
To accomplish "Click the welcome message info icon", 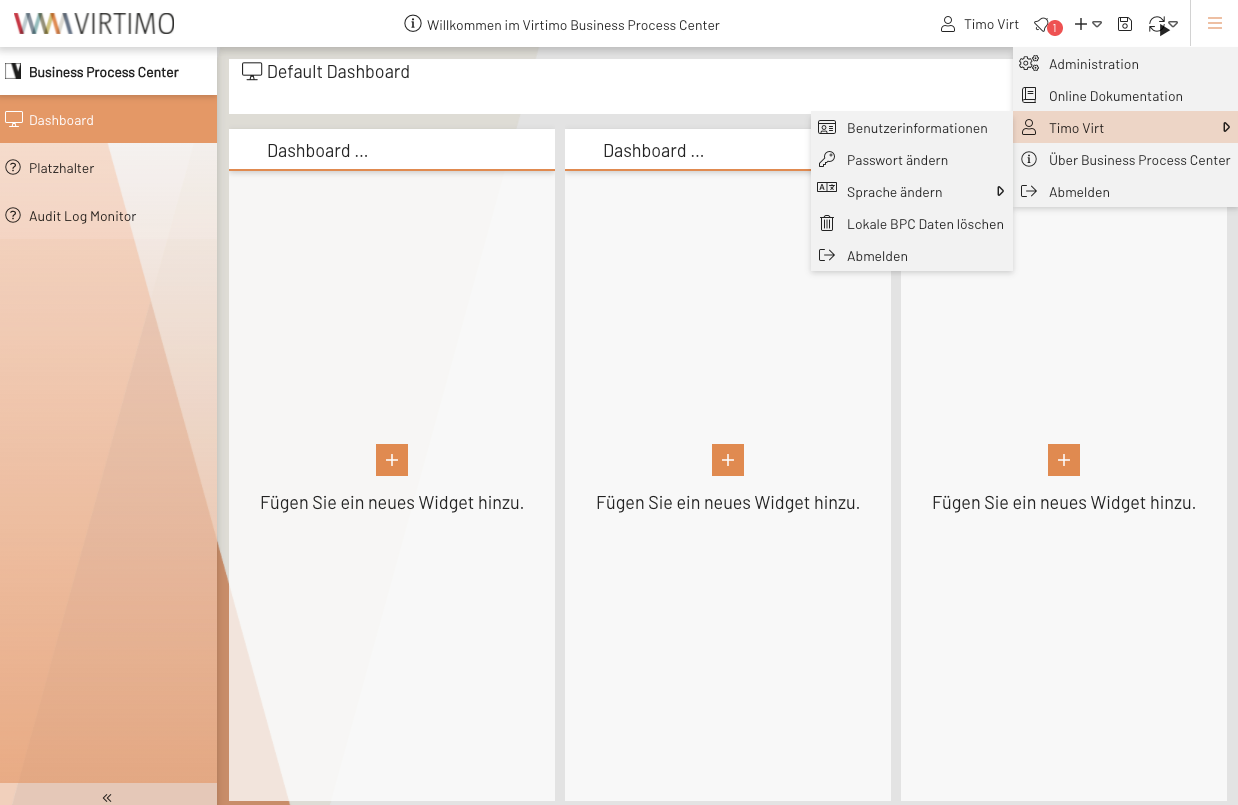I will tap(412, 24).
